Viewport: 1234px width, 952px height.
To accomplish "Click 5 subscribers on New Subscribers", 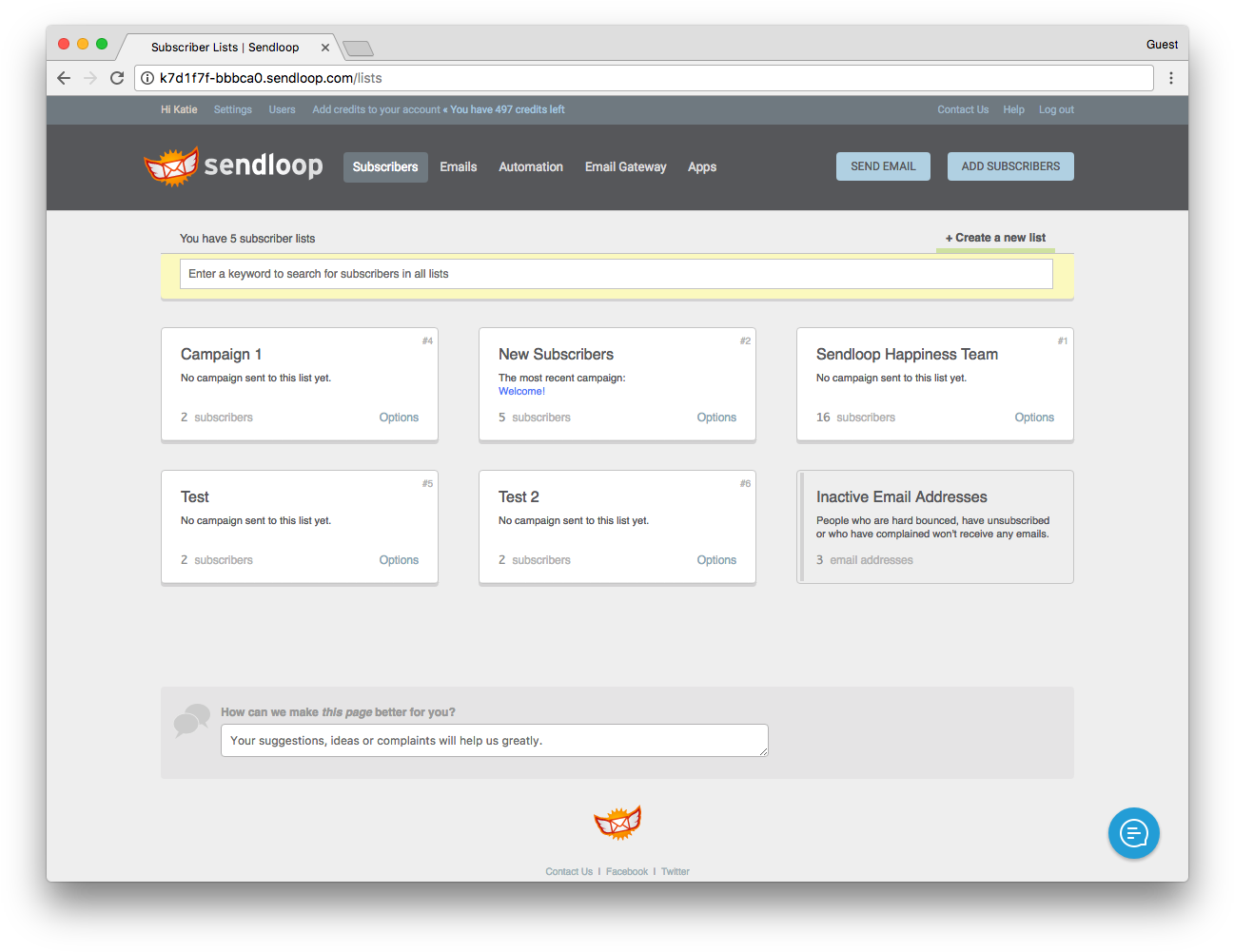I will coord(535,418).
